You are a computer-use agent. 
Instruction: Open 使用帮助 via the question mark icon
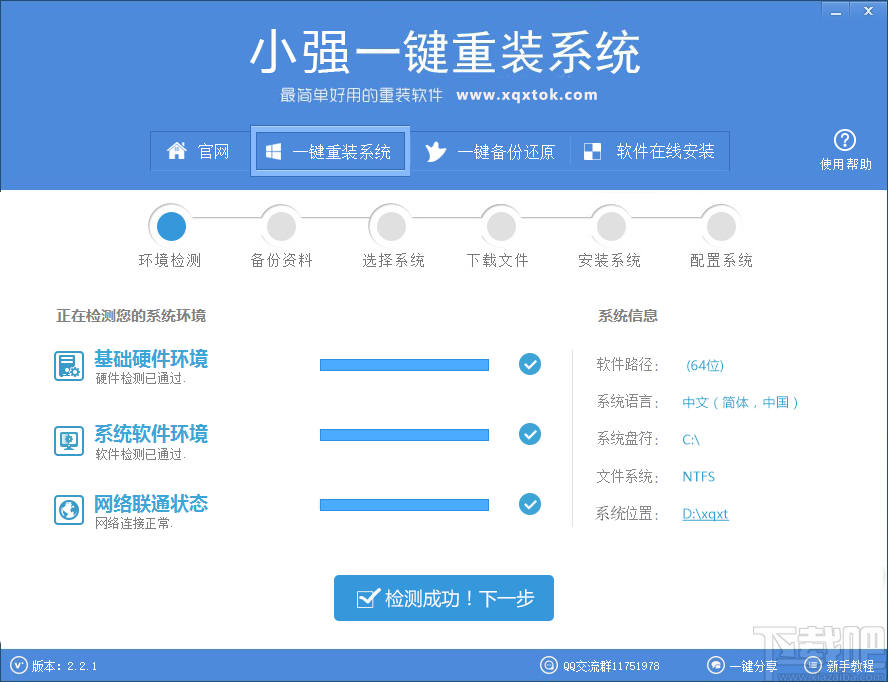click(x=845, y=139)
